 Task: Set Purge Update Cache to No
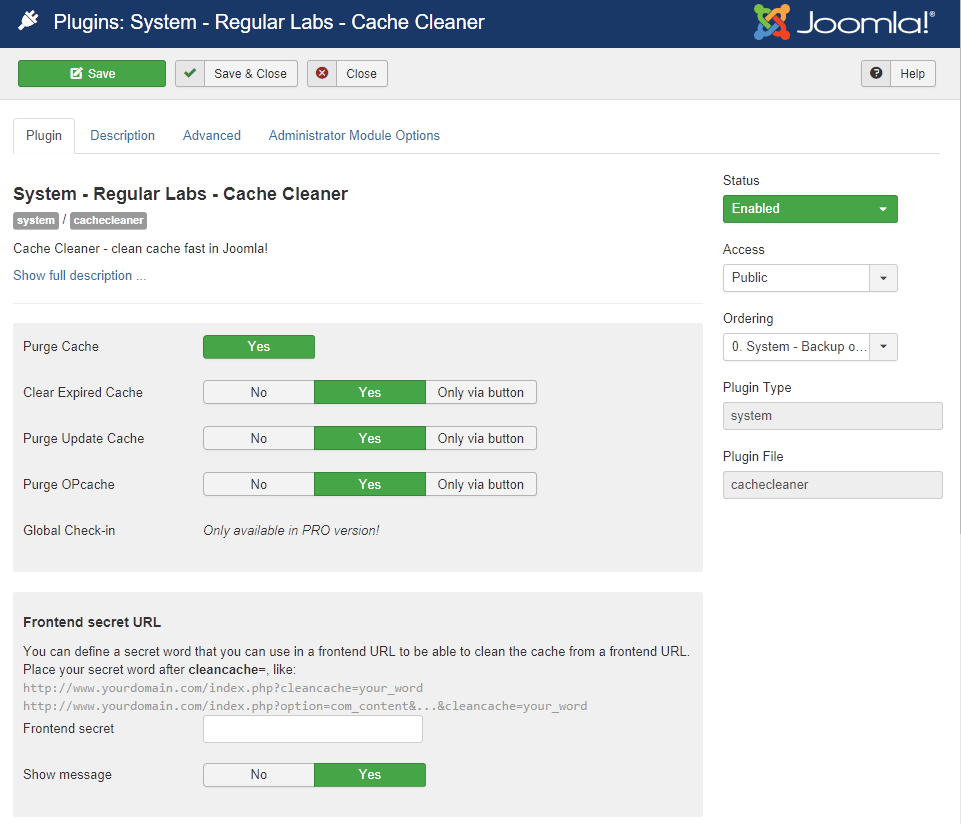pyautogui.click(x=259, y=438)
